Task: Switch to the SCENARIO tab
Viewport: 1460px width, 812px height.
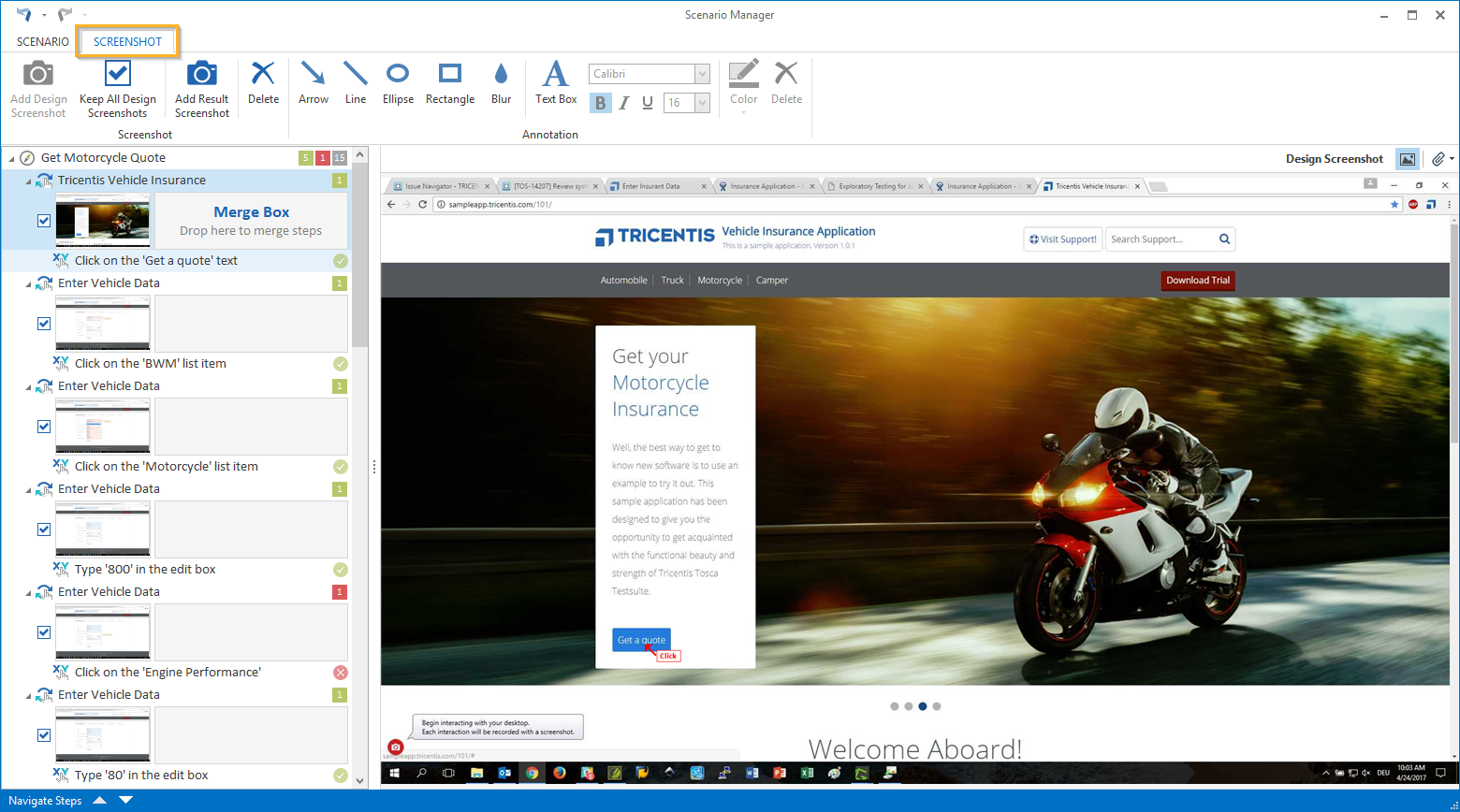Action: click(x=42, y=42)
